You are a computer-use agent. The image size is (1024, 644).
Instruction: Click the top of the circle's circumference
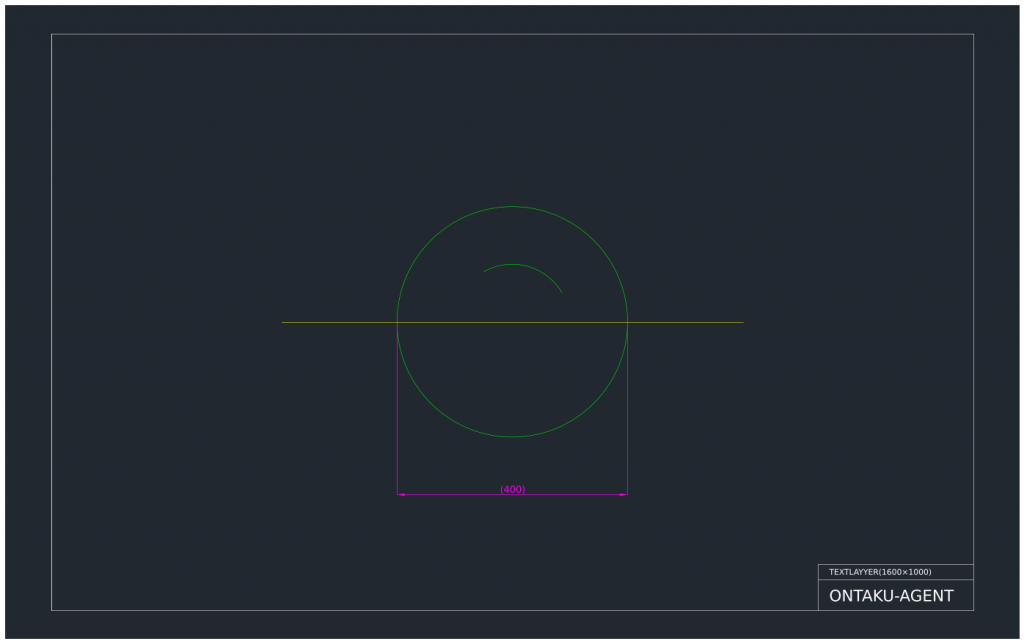click(512, 206)
